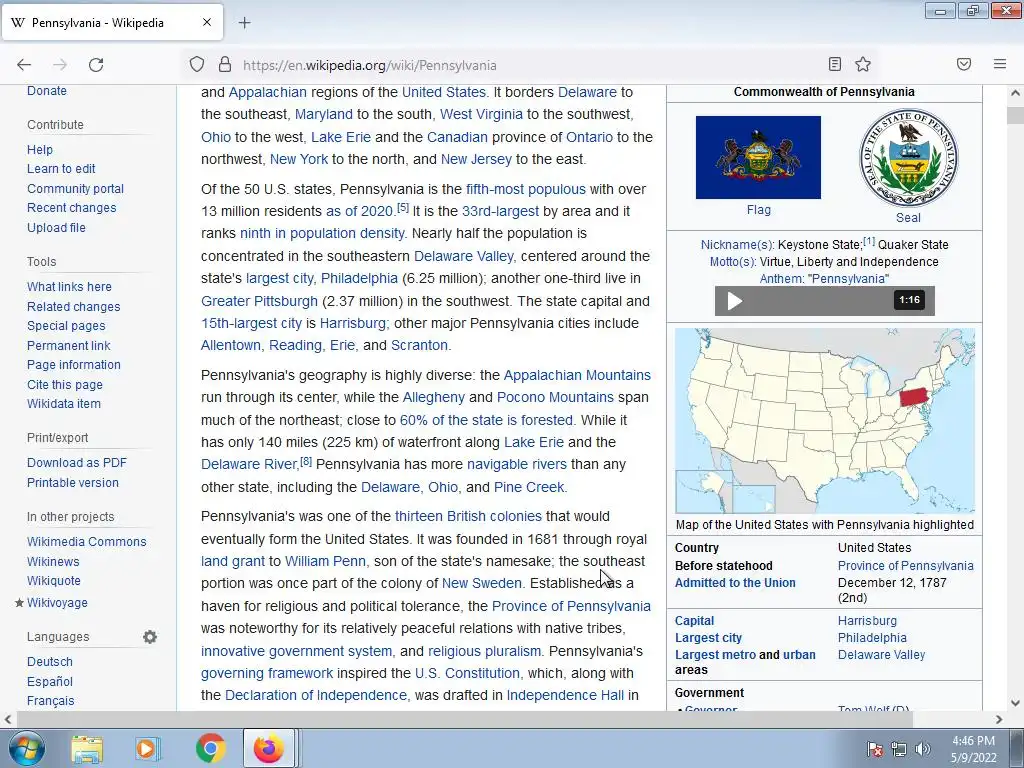The image size is (1024, 768).
Task: Open File Explorer from taskbar
Action: [87, 748]
